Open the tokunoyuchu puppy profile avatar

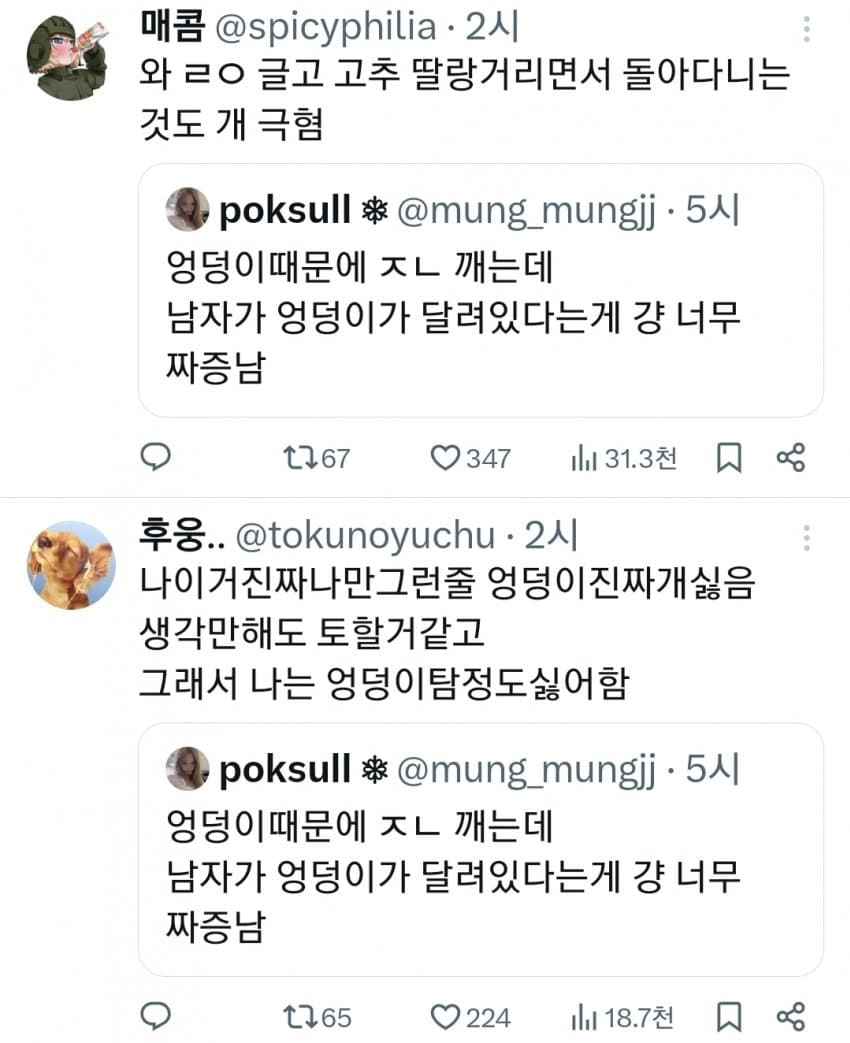(x=71, y=565)
